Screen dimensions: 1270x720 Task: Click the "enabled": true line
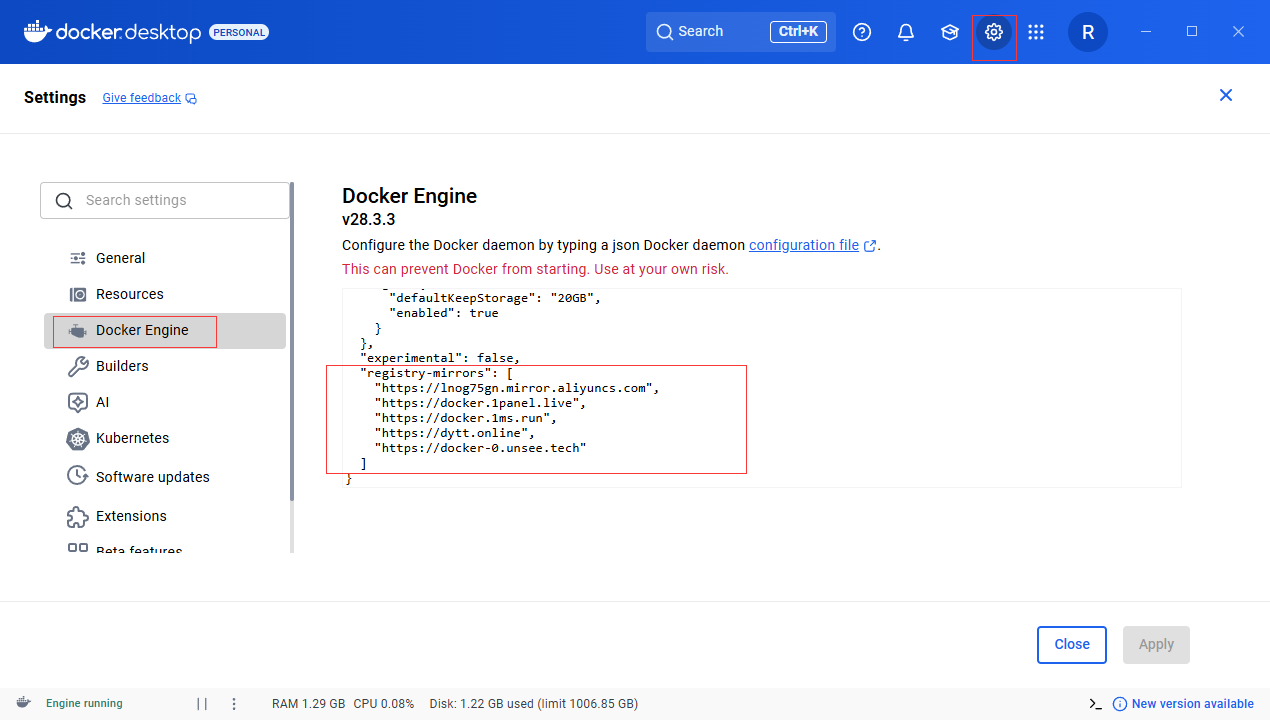pyautogui.click(x=444, y=313)
